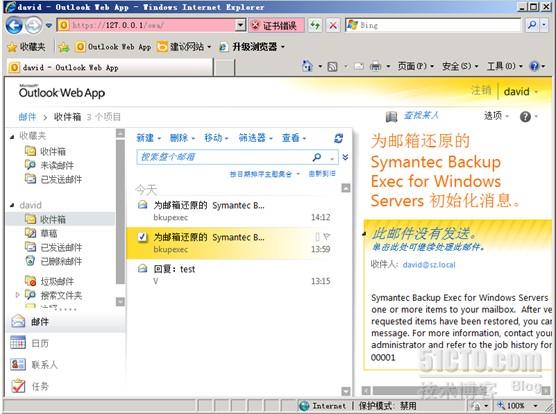Open the Move (移动) dropdown
Screen dimensions: 556x414
(216, 138)
